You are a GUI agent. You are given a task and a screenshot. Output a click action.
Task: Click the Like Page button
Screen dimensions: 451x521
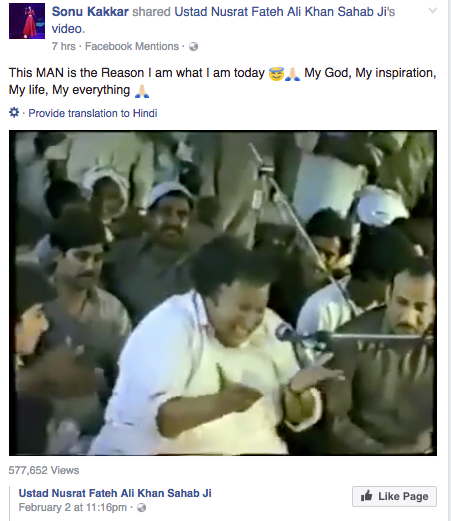click(x=394, y=496)
